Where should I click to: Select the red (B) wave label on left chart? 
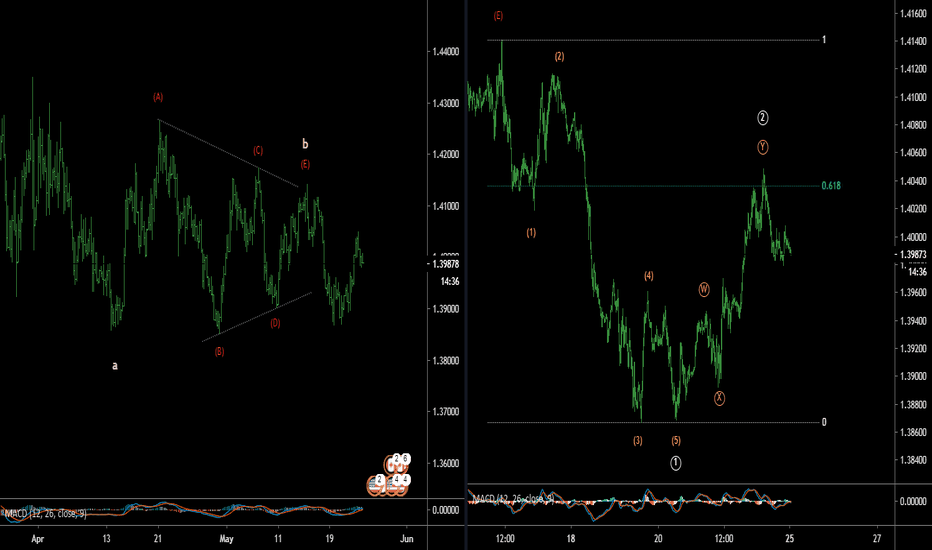point(219,351)
